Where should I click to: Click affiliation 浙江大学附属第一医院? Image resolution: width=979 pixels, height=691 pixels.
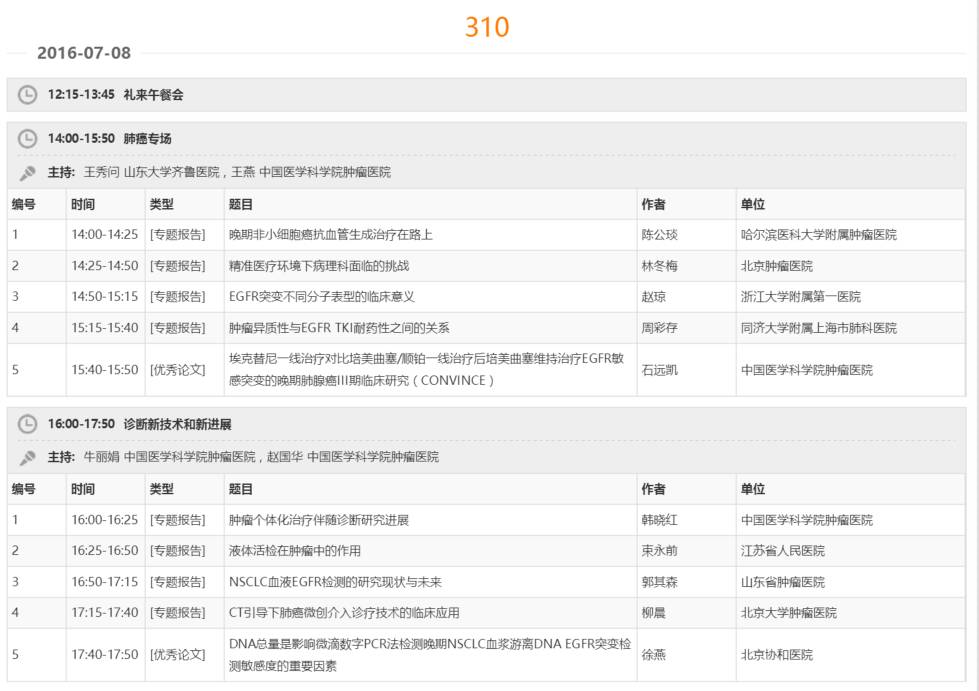coord(800,296)
